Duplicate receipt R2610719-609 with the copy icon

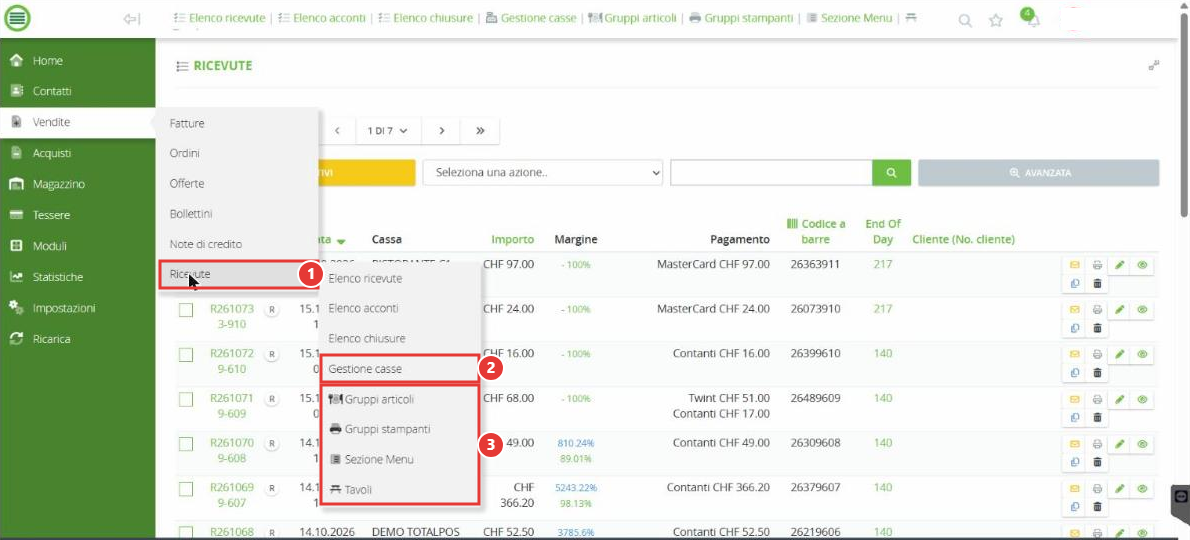(1075, 417)
